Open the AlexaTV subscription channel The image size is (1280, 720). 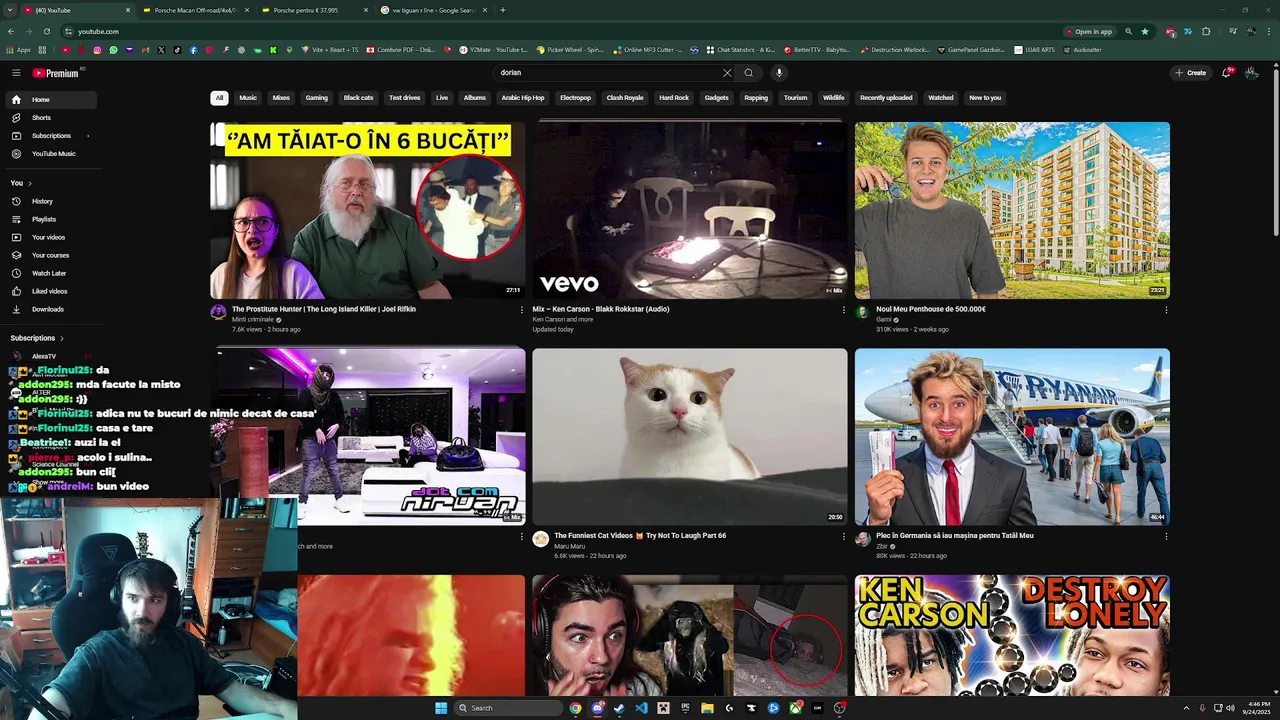point(44,356)
